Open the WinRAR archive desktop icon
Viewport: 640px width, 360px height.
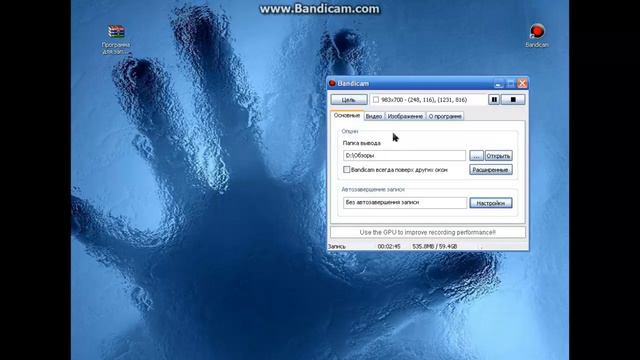pos(116,32)
